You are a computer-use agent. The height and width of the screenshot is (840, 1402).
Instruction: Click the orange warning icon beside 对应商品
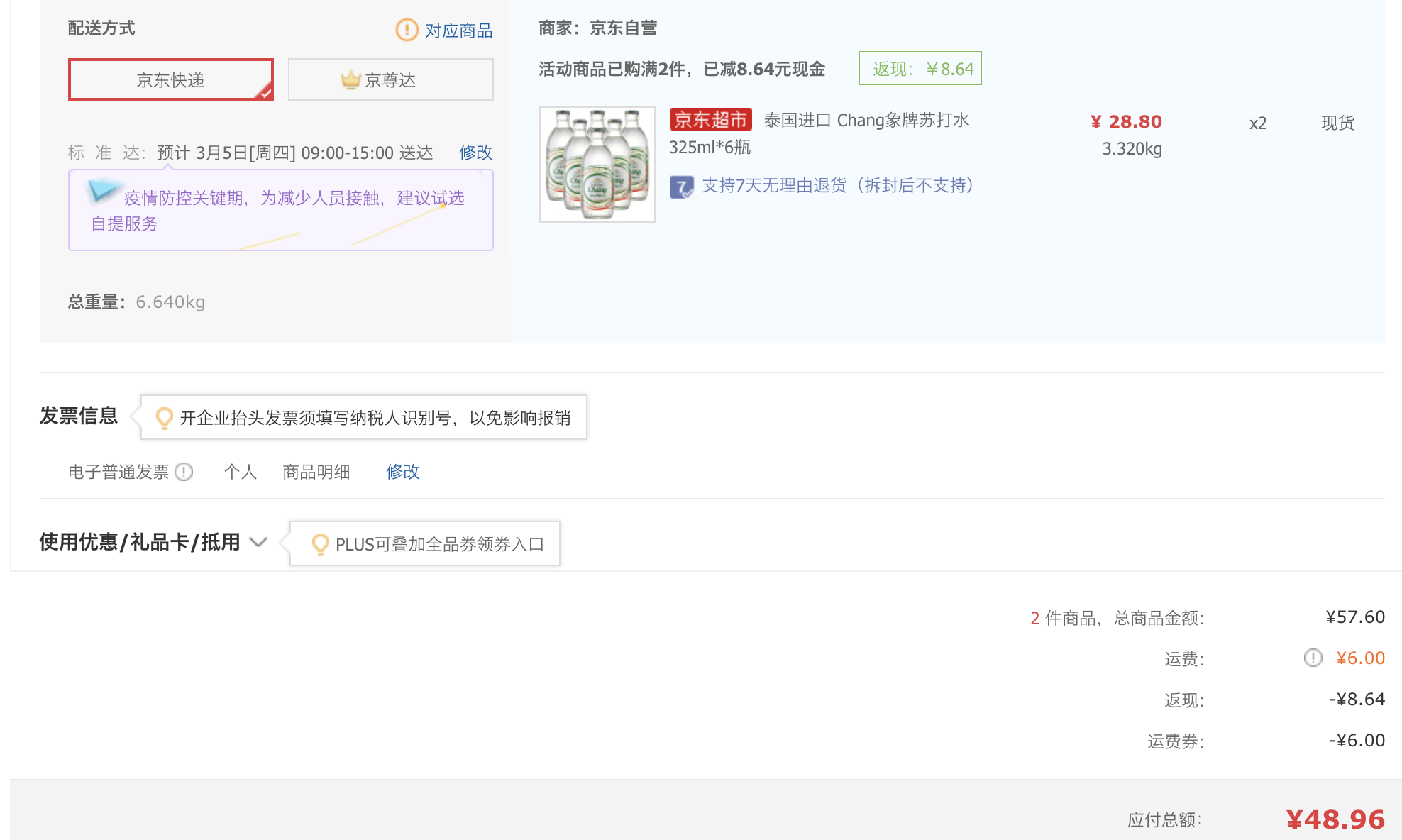coord(407,30)
